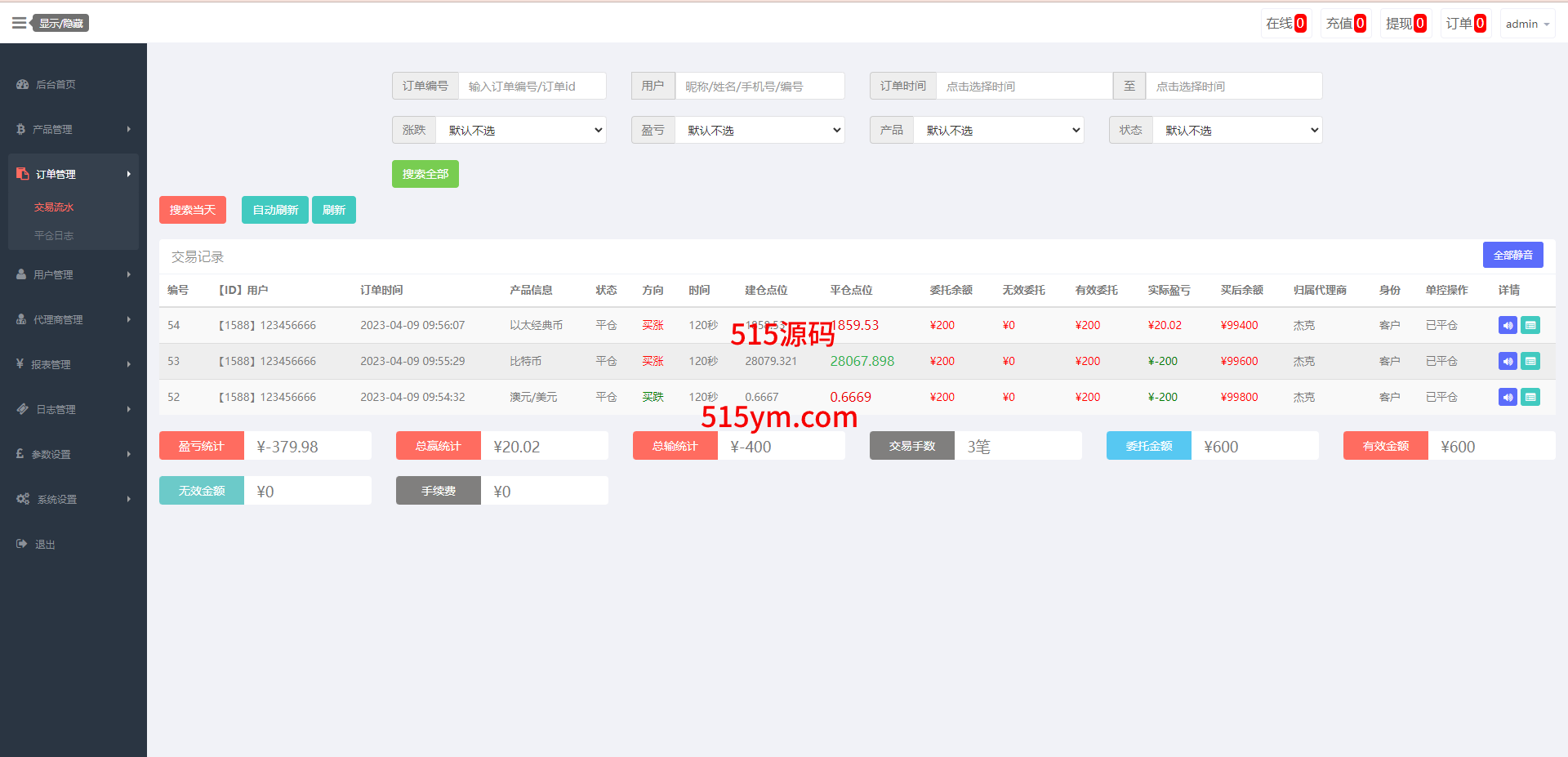Open details icon for order 52
Viewport: 1568px width, 757px height.
1530,397
